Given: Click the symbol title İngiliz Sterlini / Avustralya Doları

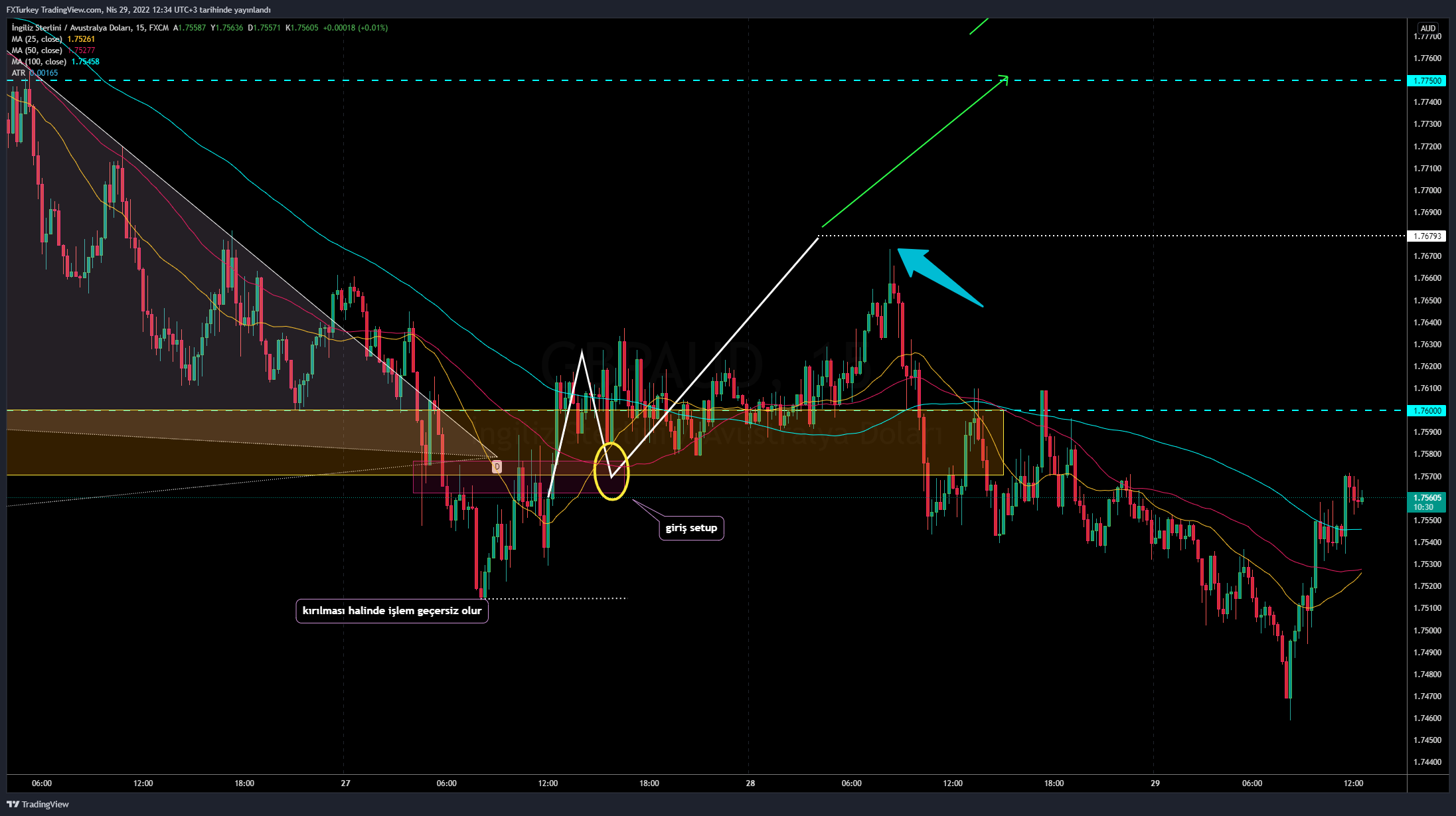Looking at the screenshot, I should [71, 28].
